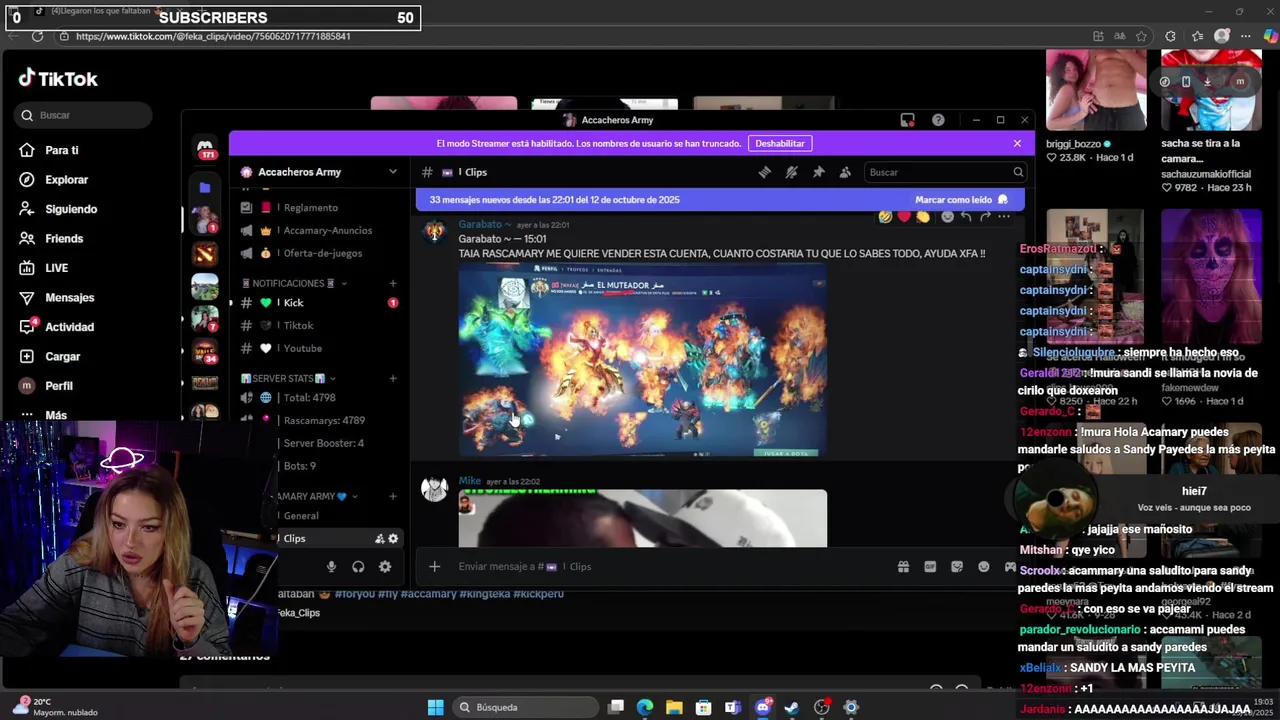Open TikTok Actividad notifications
Image resolution: width=1280 pixels, height=720 pixels.
coord(69,327)
